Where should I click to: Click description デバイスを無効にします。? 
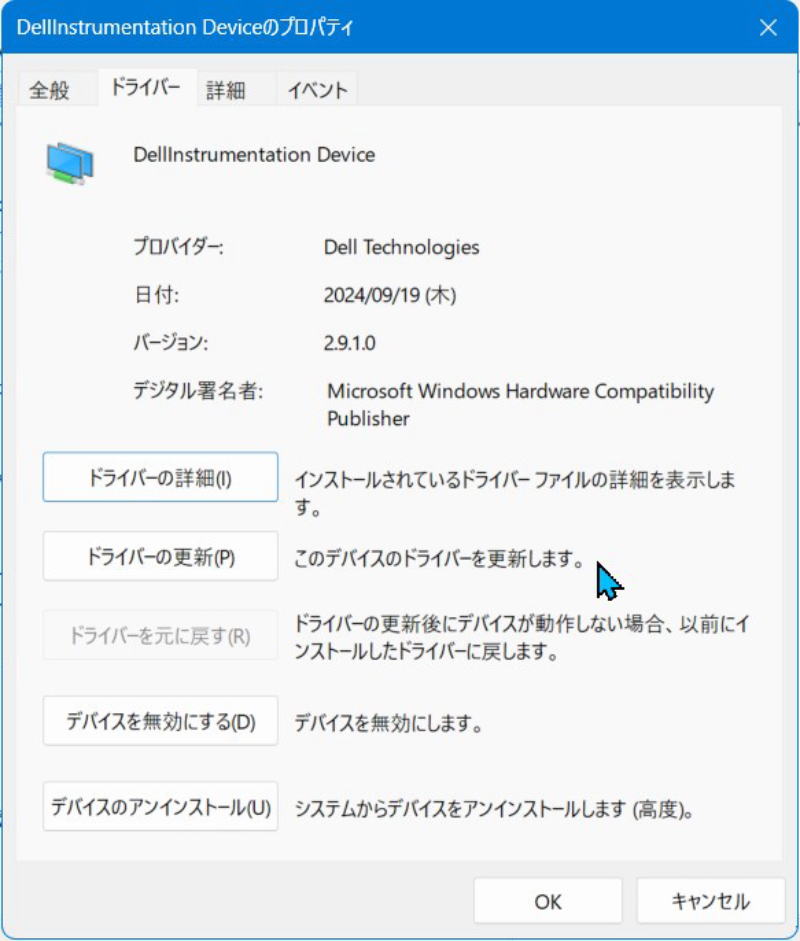point(389,723)
